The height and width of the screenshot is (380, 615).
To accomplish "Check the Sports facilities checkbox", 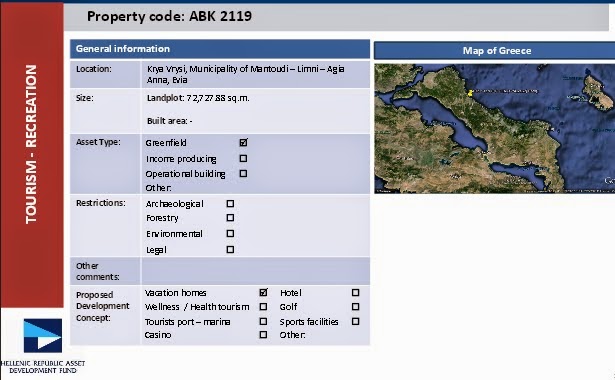I will tap(355, 321).
